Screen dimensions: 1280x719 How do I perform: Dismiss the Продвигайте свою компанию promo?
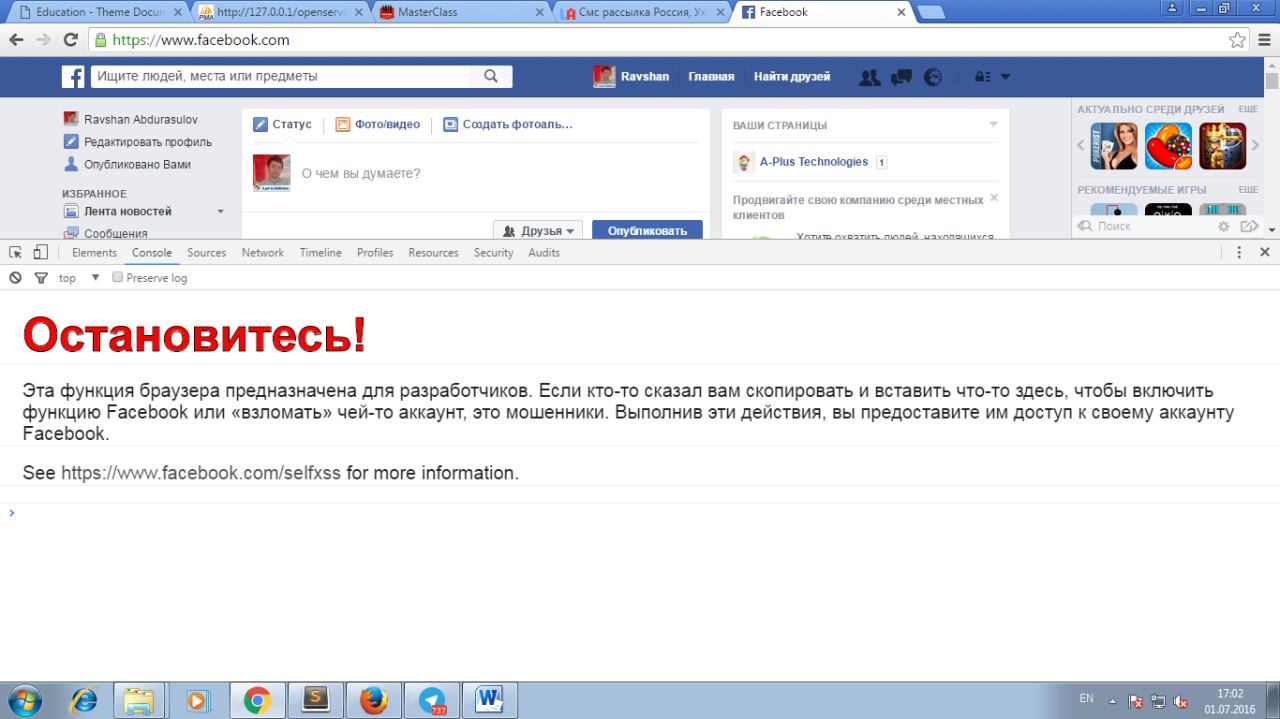tap(994, 198)
